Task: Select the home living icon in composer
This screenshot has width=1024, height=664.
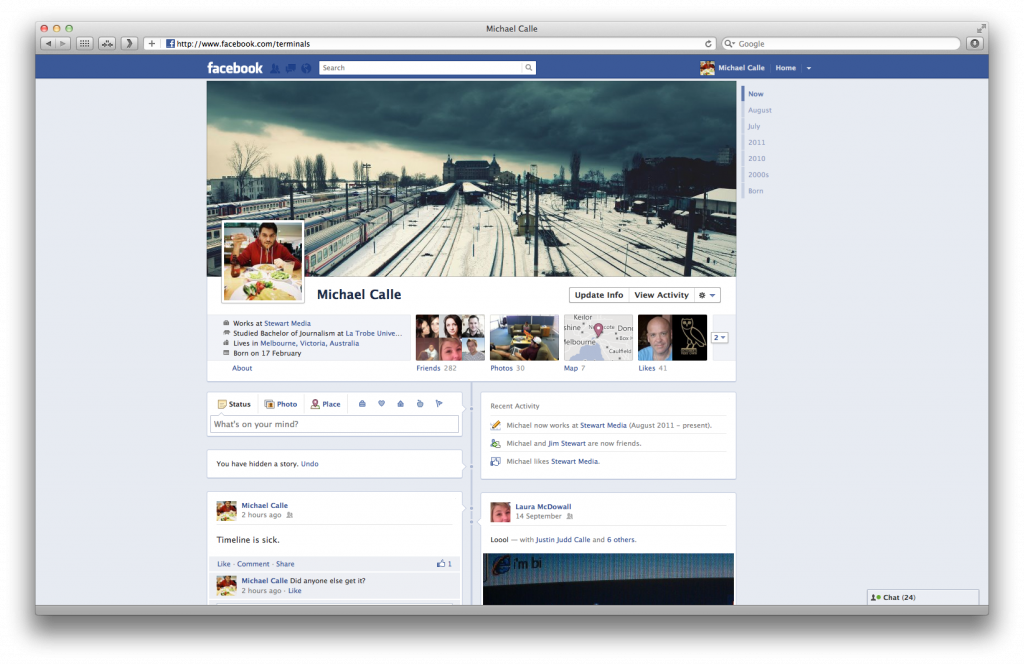Action: coord(400,404)
